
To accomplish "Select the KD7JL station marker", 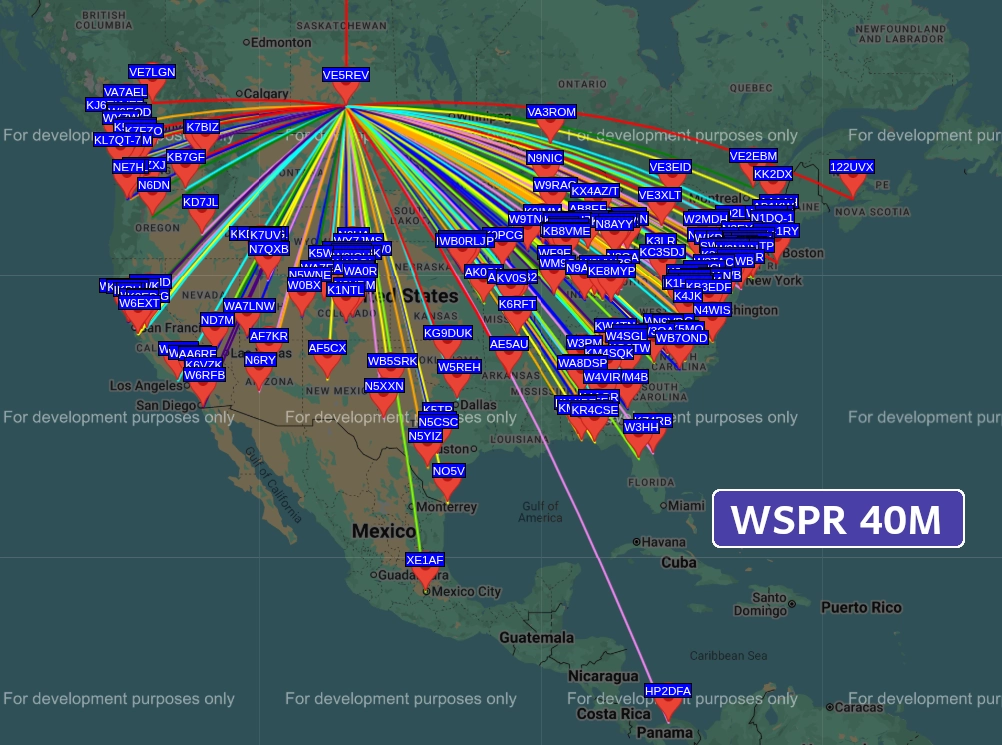I will [x=201, y=218].
